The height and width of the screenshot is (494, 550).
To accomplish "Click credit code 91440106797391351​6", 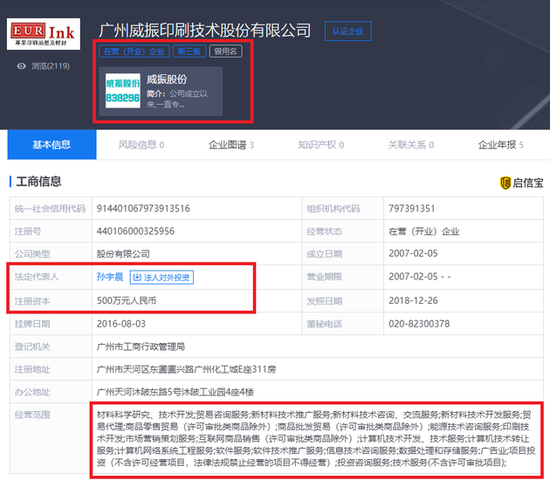I will point(143,208).
